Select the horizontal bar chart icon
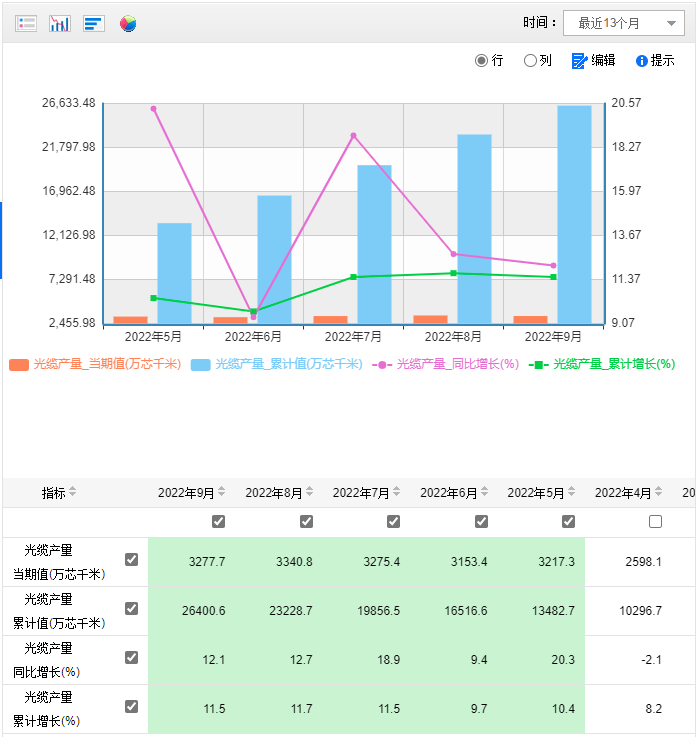698x737 pixels. point(94,23)
